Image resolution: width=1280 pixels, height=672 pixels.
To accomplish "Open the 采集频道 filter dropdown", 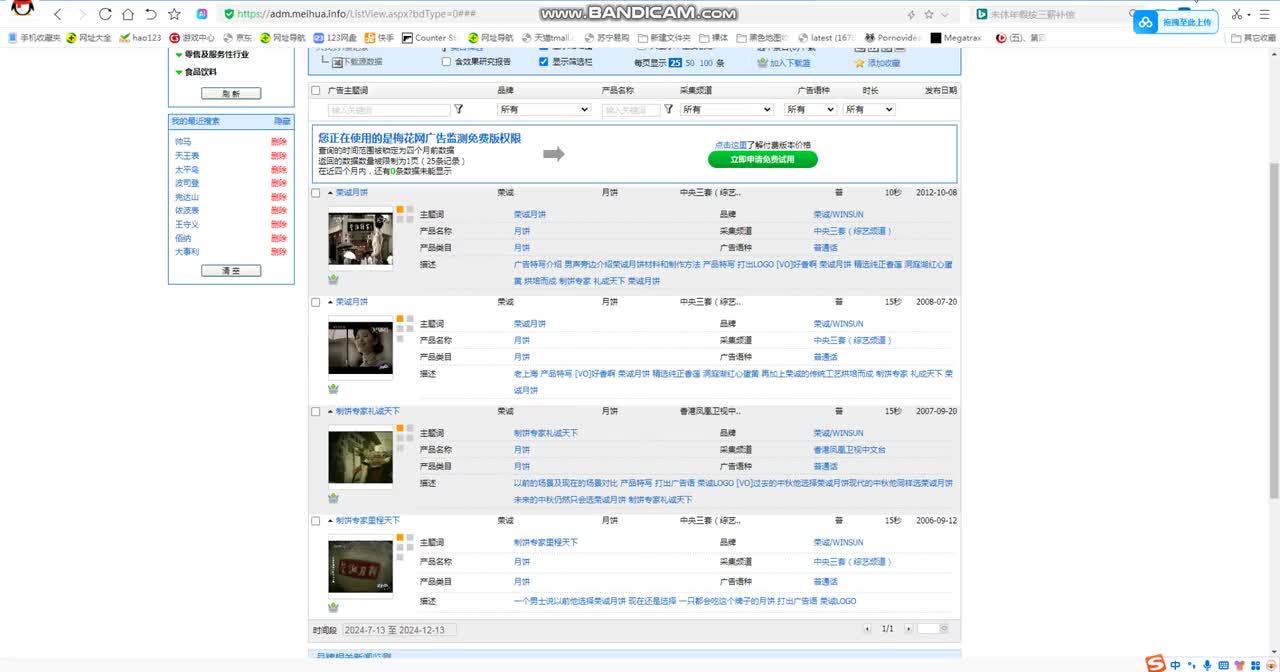I will click(727, 109).
